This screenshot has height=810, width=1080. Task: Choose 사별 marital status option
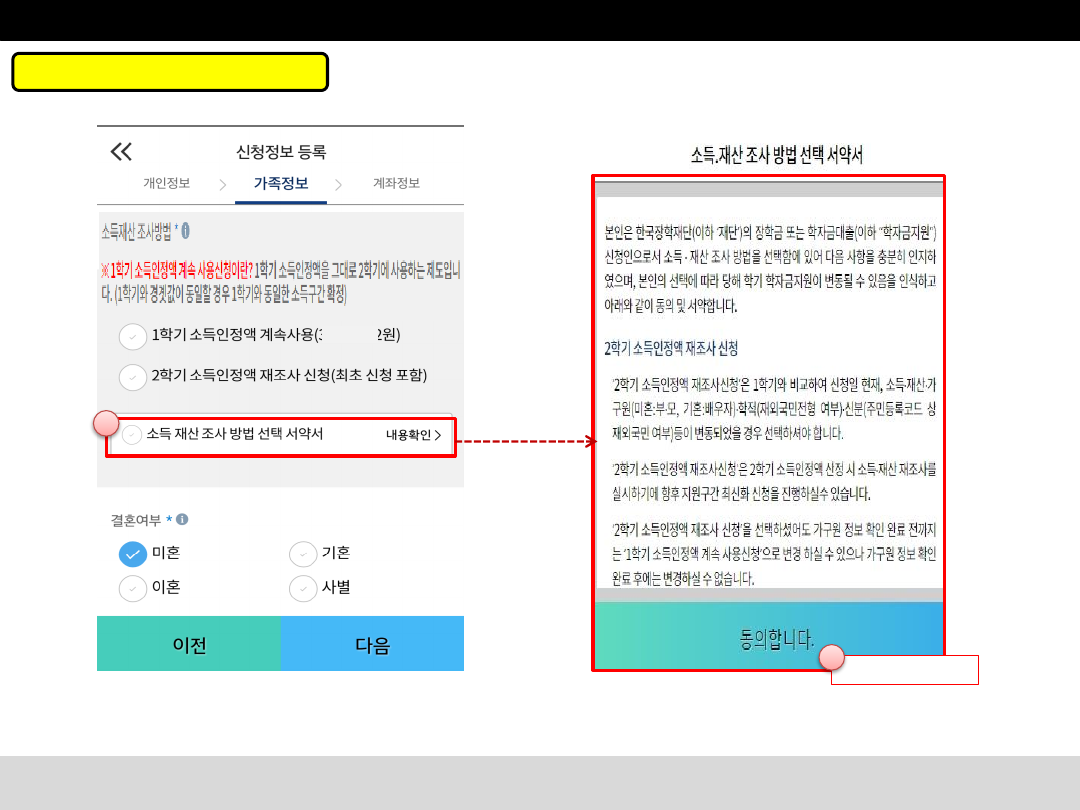pyautogui.click(x=303, y=589)
